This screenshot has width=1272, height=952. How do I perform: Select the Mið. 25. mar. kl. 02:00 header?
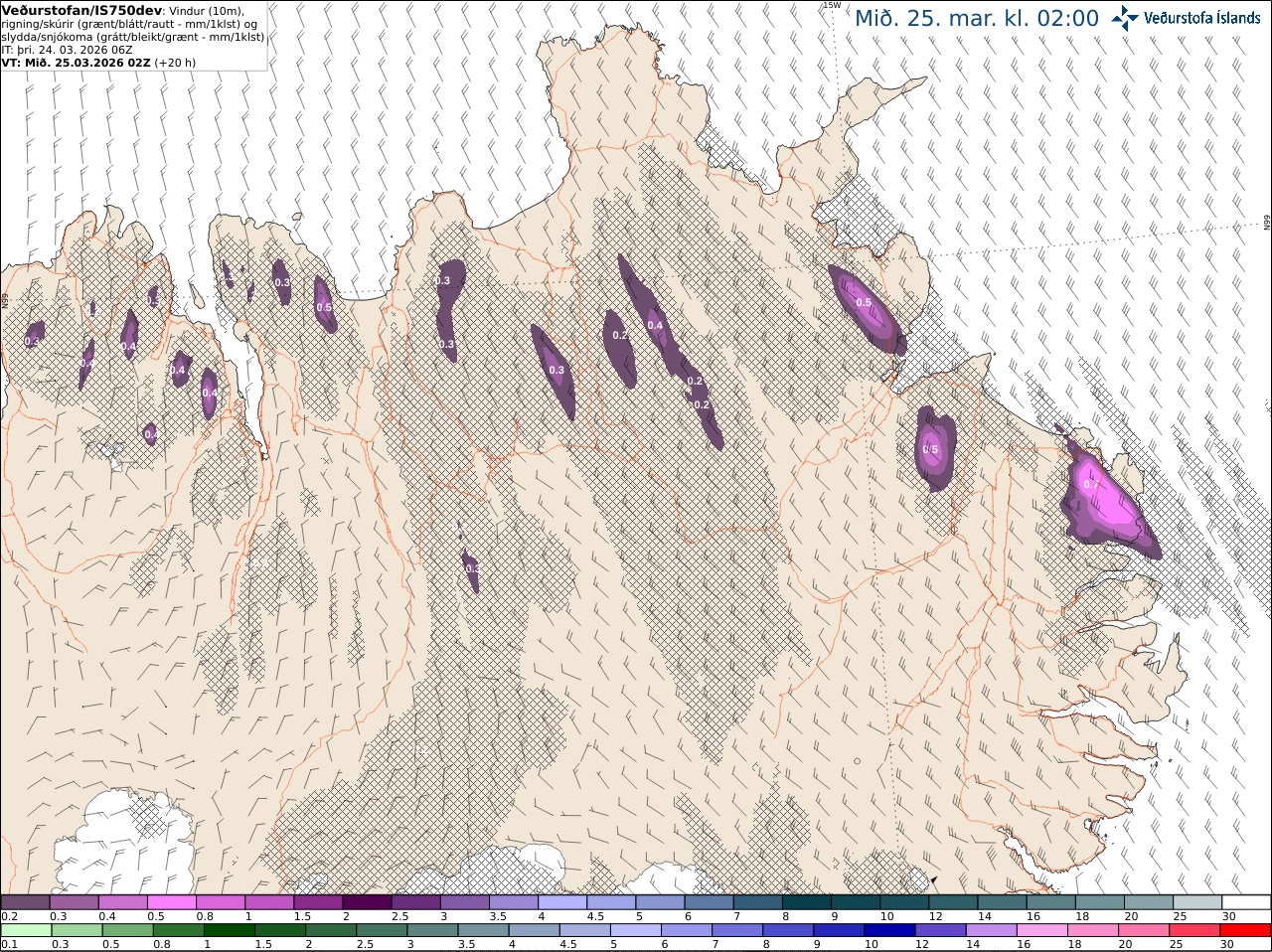[977, 18]
